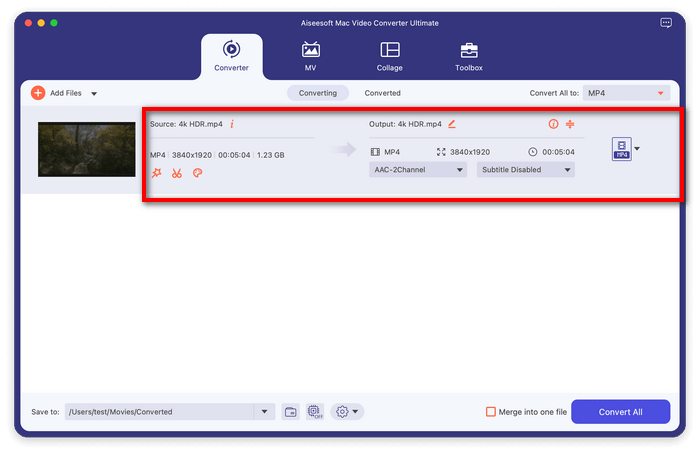
Task: Open the Subtitle Disabled dropdown
Action: (x=525, y=170)
